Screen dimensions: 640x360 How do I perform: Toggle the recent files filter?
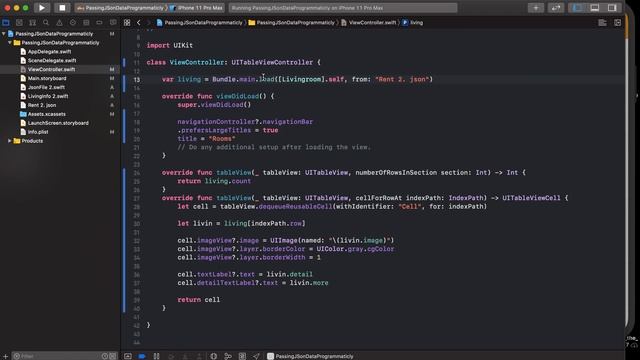(105, 356)
